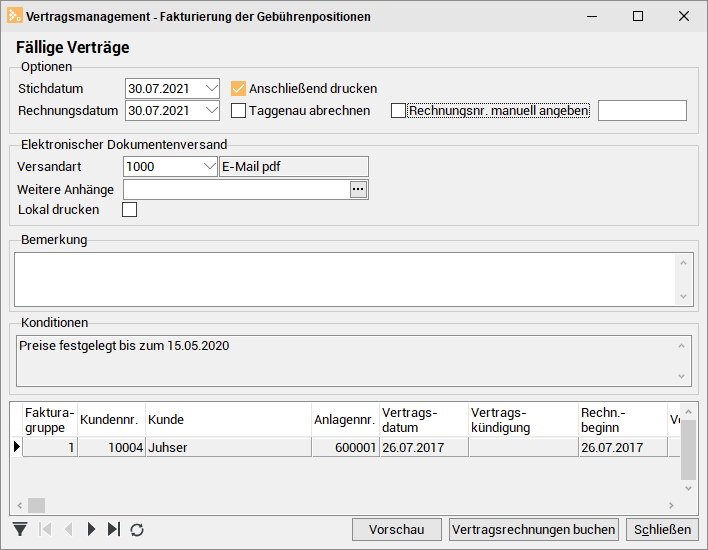Viewport: 708px width, 550px height.
Task: Click the Vorschau button
Action: coord(396,529)
